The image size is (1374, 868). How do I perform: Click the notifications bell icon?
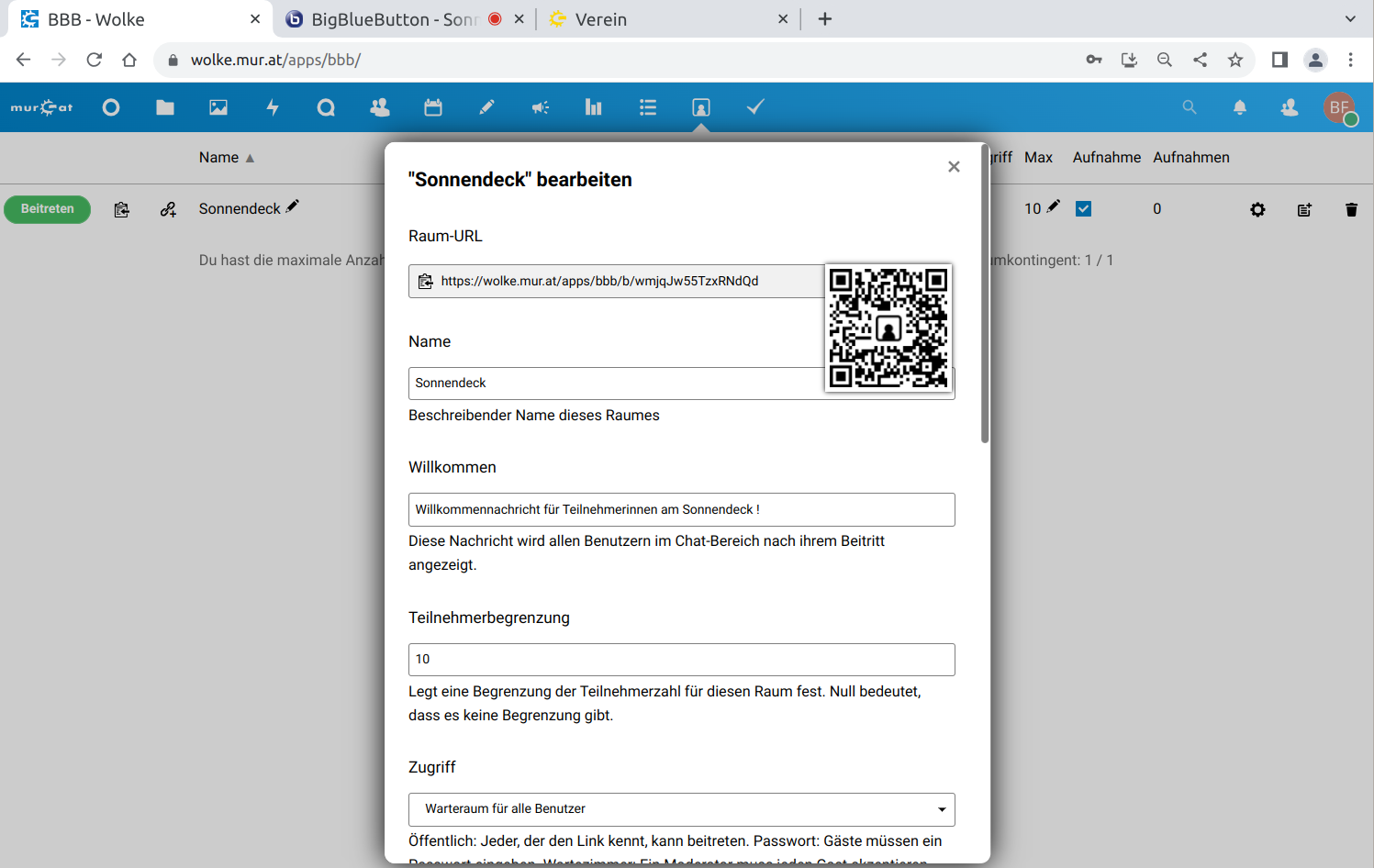coord(1240,107)
